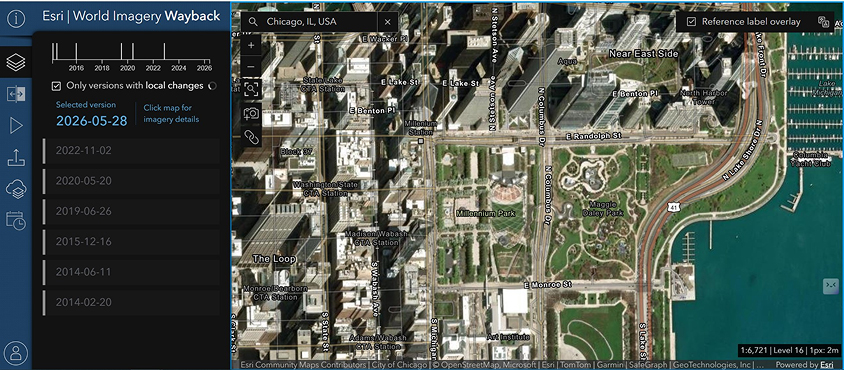The image size is (844, 370).
Task: Select the 2020-05-20 imagery version
Action: pyautogui.click(x=132, y=181)
